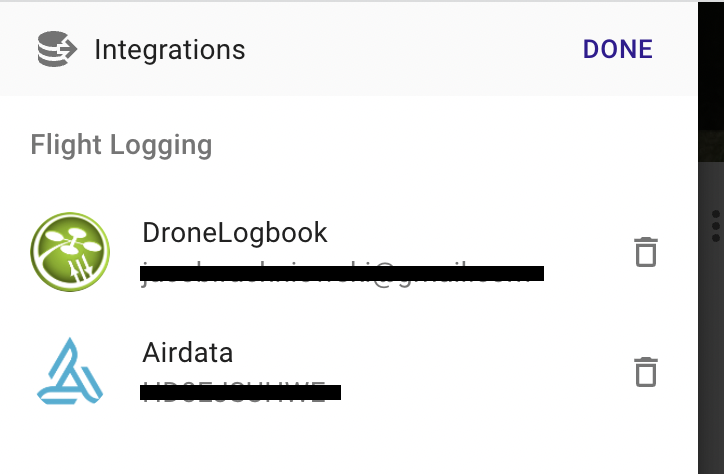This screenshot has width=724, height=474.
Task: Delete the DroneLogbook integration via trash icon
Action: click(646, 252)
